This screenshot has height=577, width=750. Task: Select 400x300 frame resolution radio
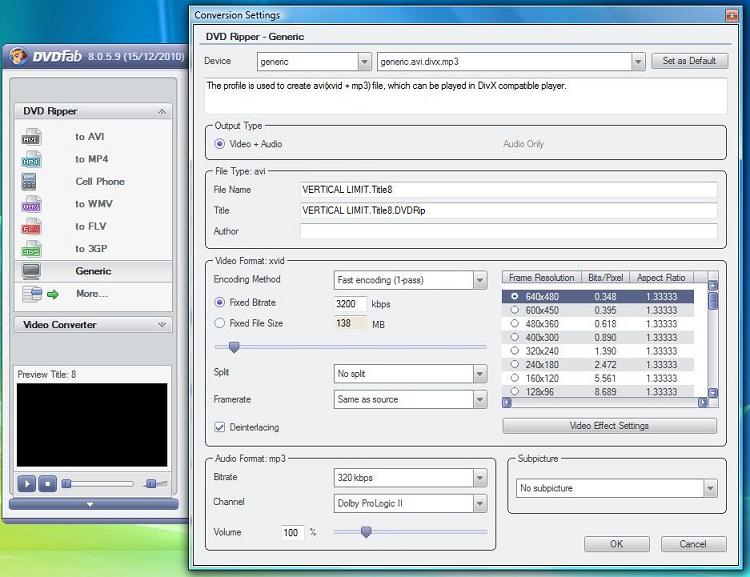515,337
